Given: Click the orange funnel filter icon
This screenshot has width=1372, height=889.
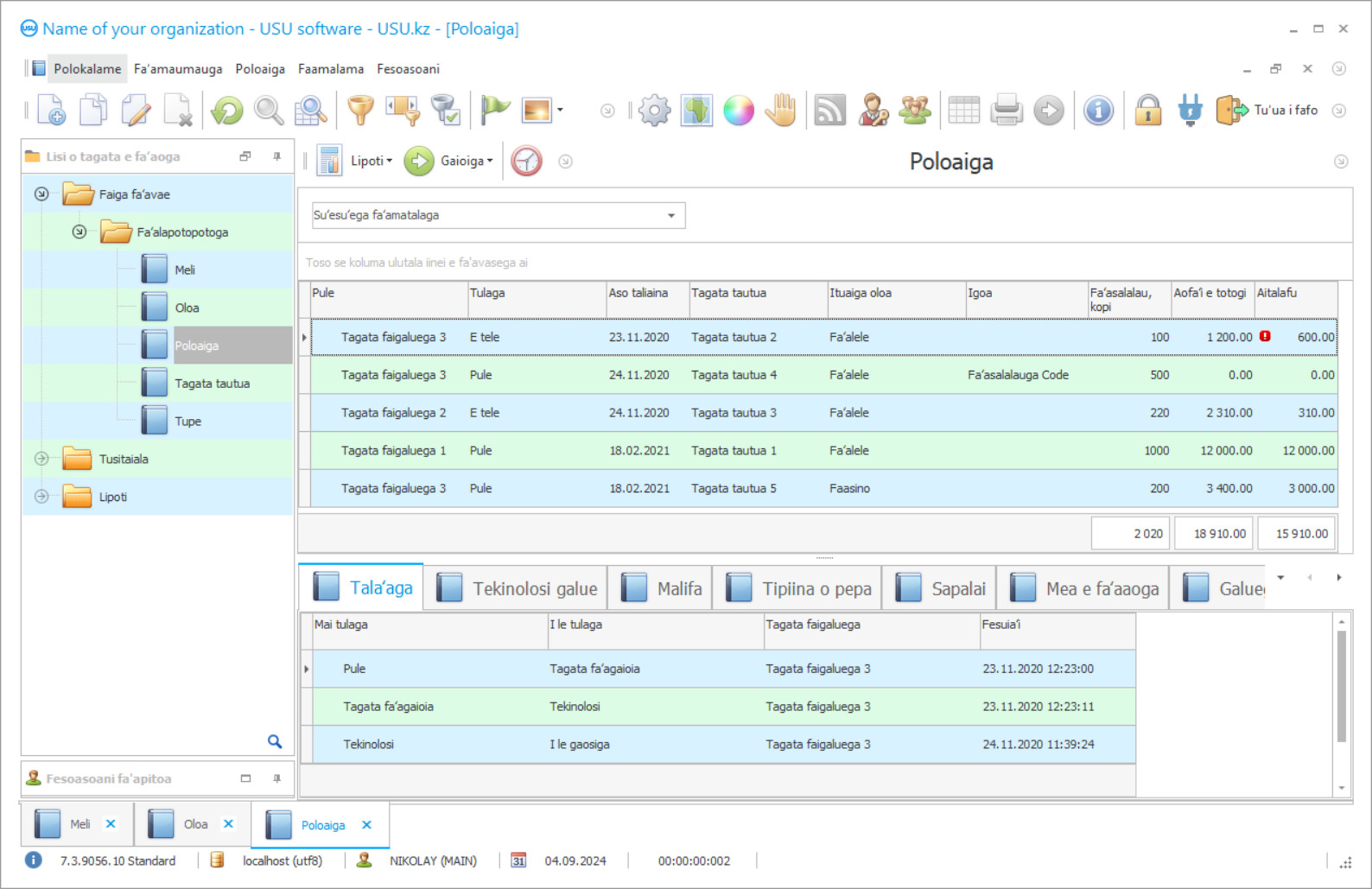Looking at the screenshot, I should point(360,111).
